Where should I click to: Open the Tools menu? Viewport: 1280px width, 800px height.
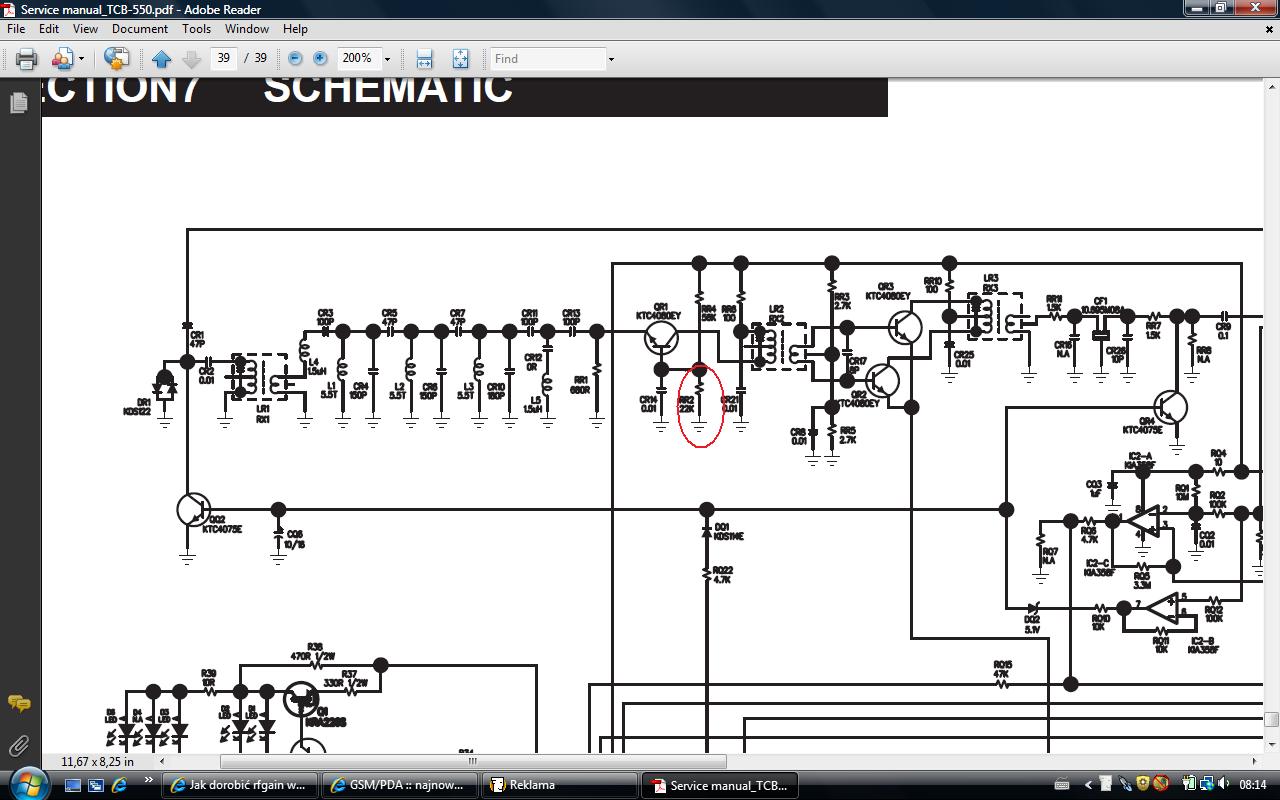click(196, 29)
